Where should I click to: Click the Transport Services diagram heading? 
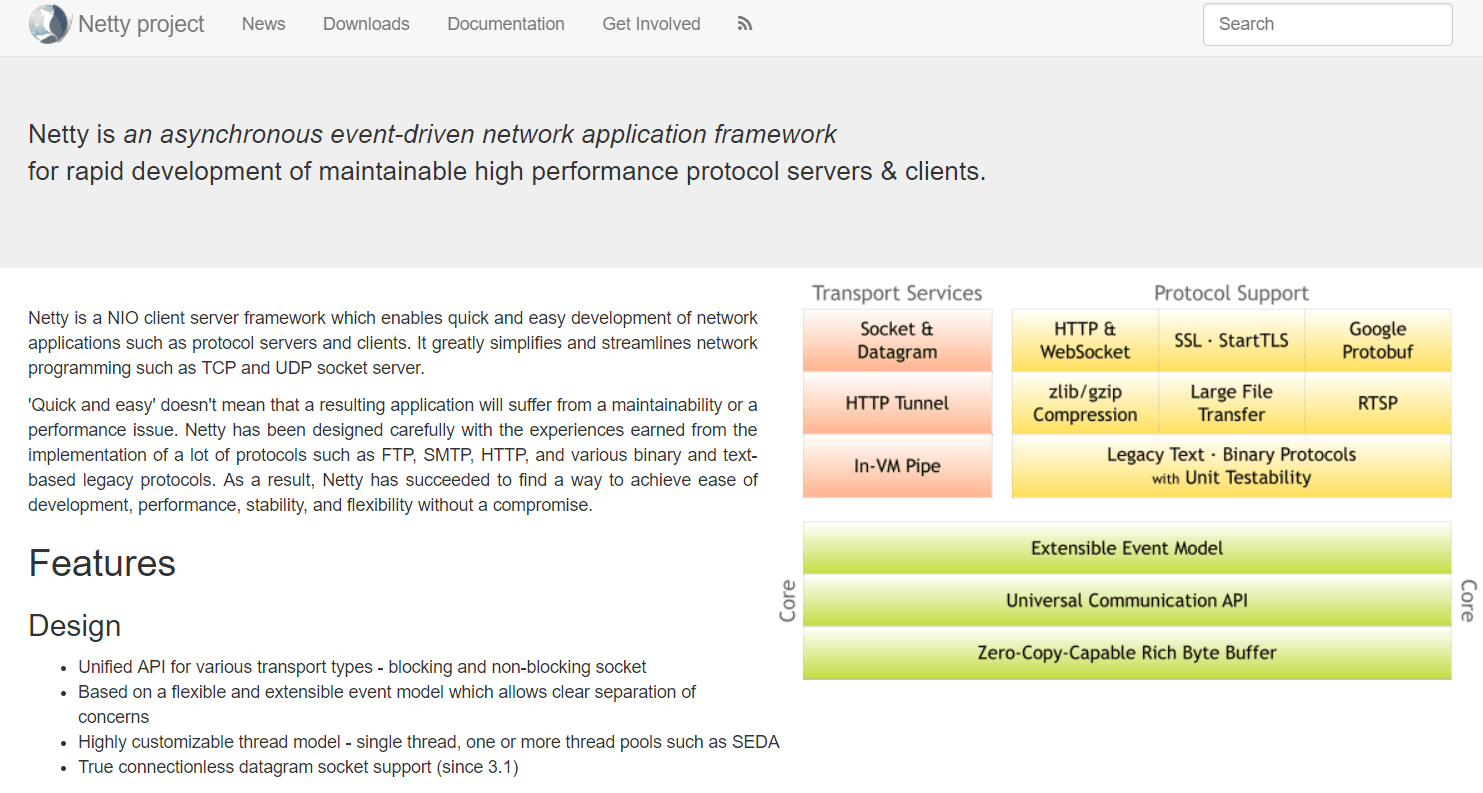897,293
